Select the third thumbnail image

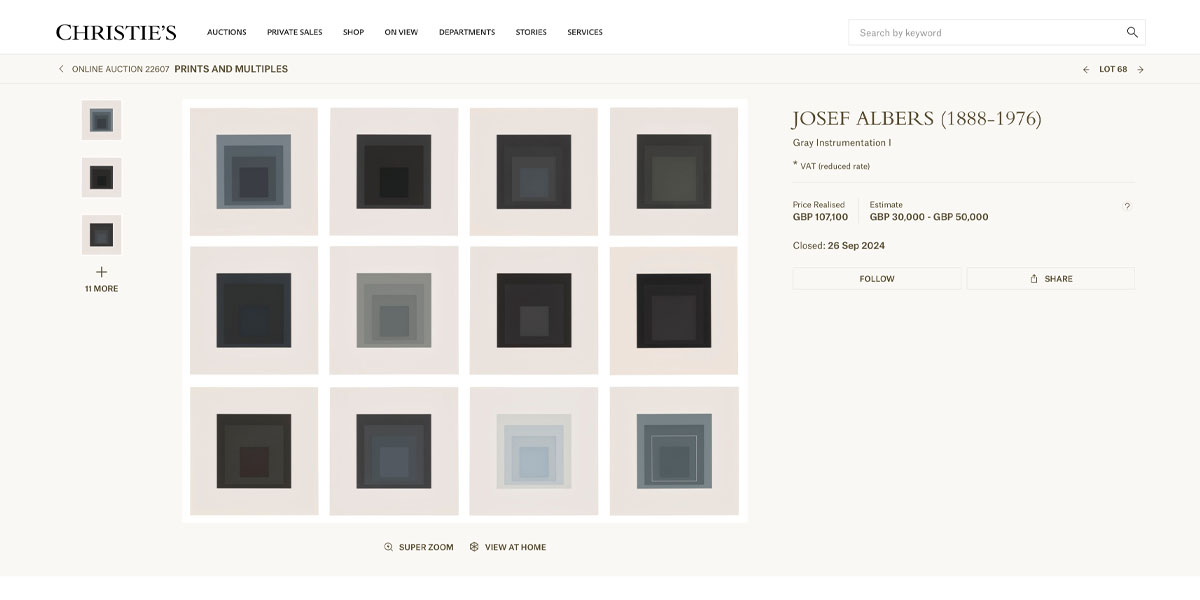(x=101, y=235)
